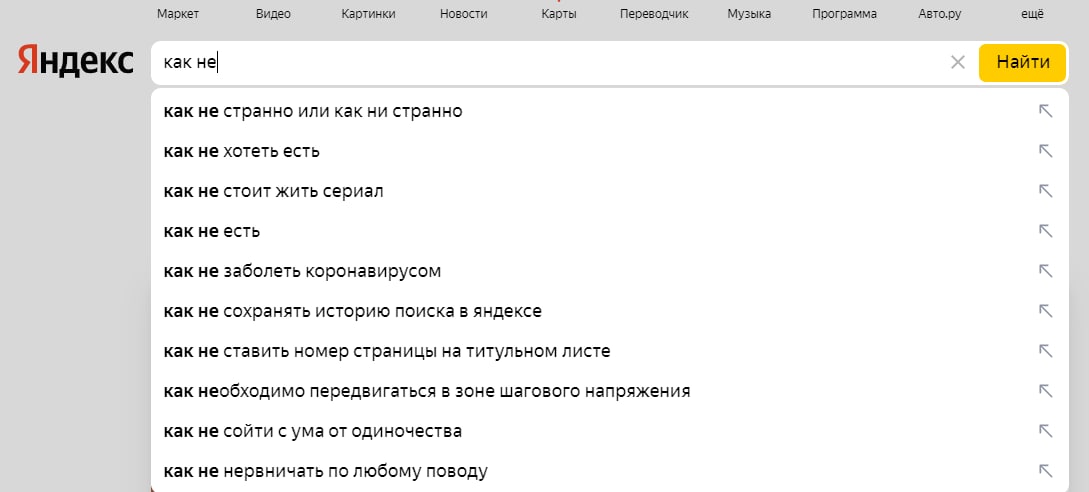
Task: Open the Музыка service link
Action: click(x=749, y=14)
